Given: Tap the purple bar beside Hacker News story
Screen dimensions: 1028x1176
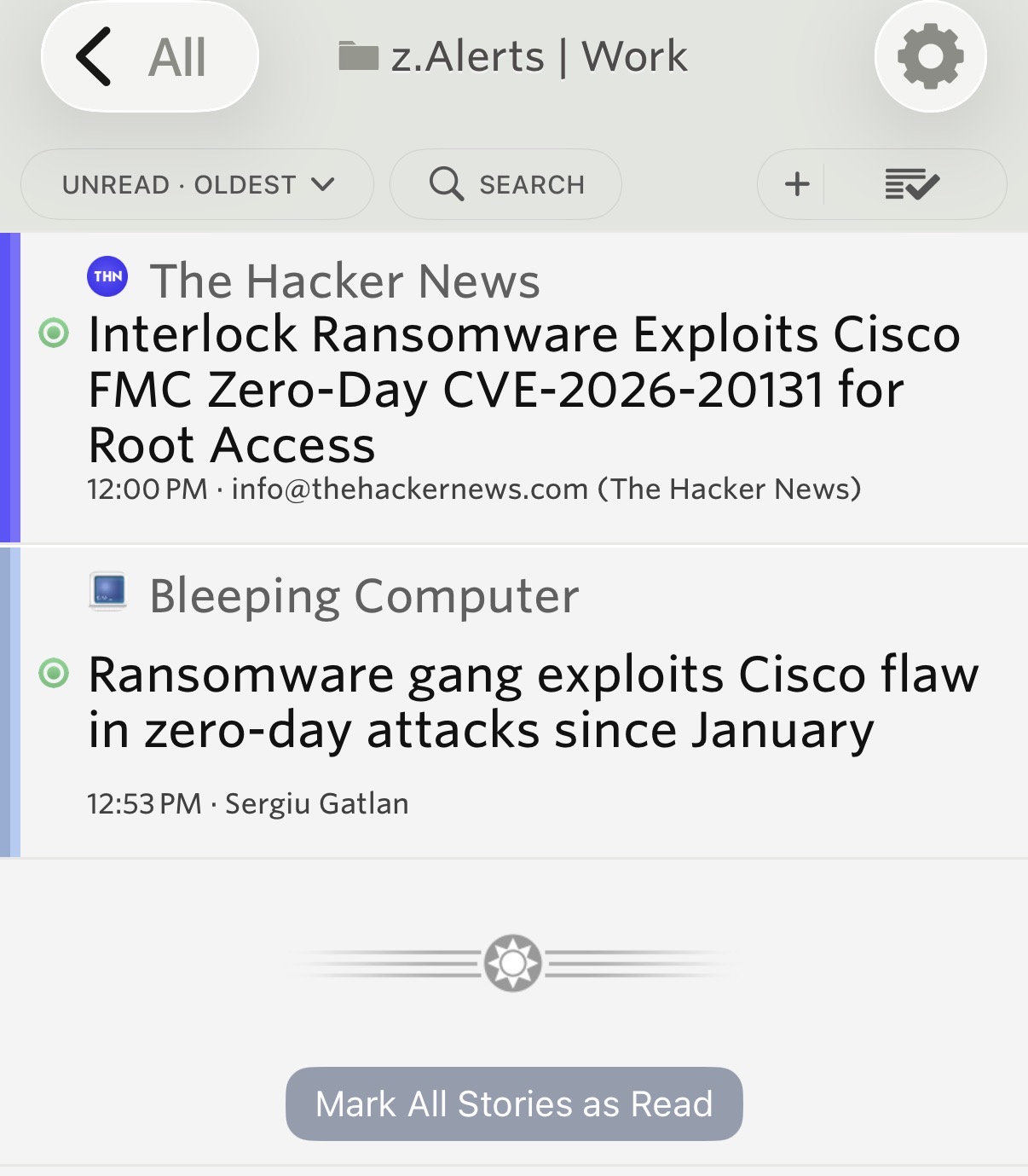Looking at the screenshot, I should pyautogui.click(x=9, y=387).
